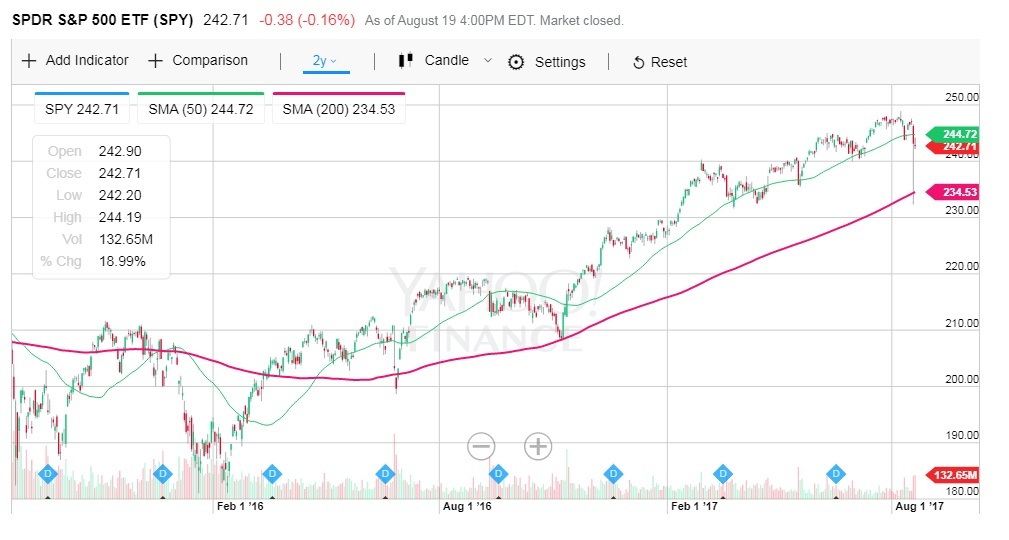Zoom out with the minus circle
Screen dimensions: 1009x540
pos(481,446)
